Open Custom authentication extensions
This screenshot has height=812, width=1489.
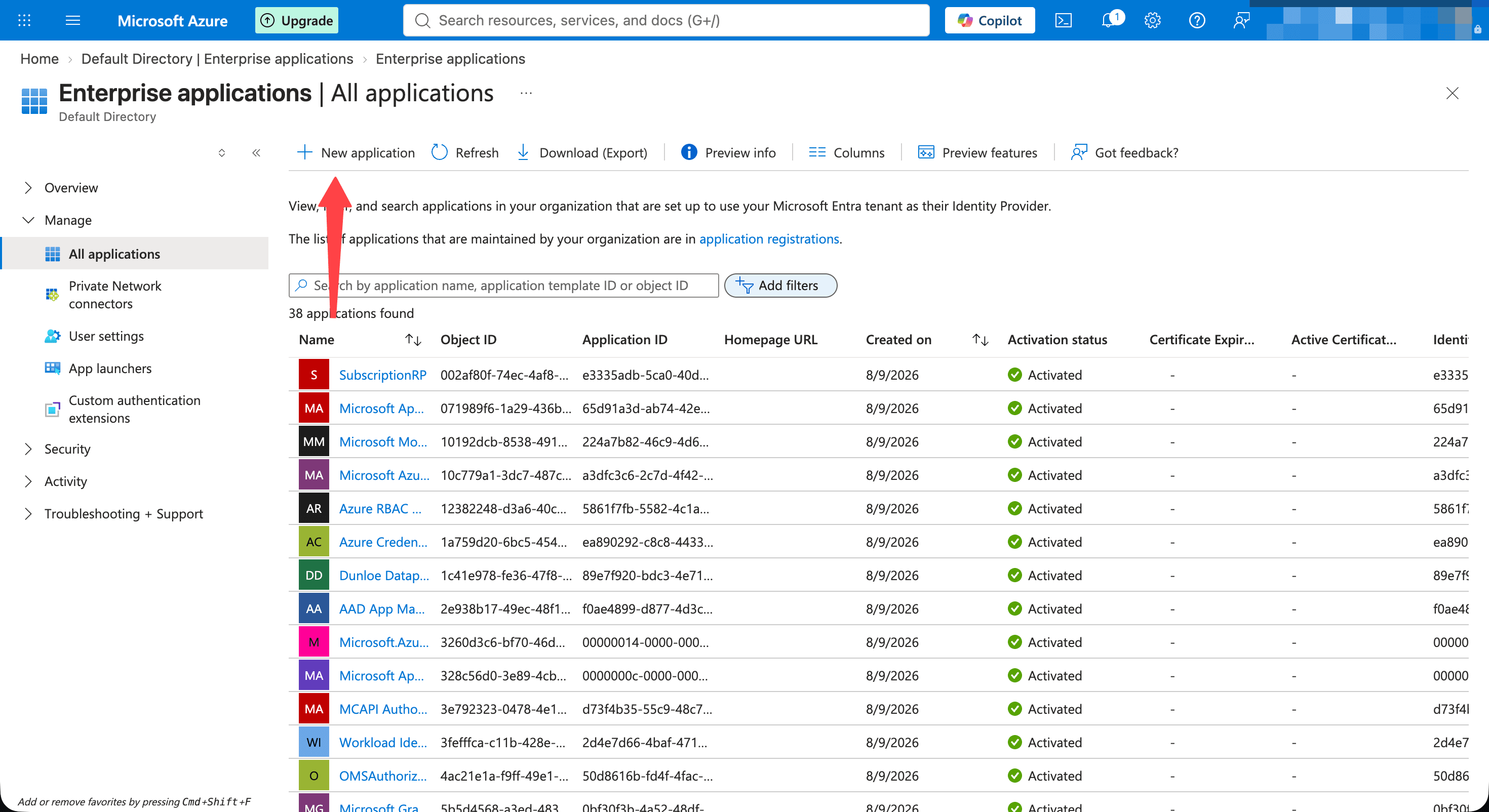135,409
